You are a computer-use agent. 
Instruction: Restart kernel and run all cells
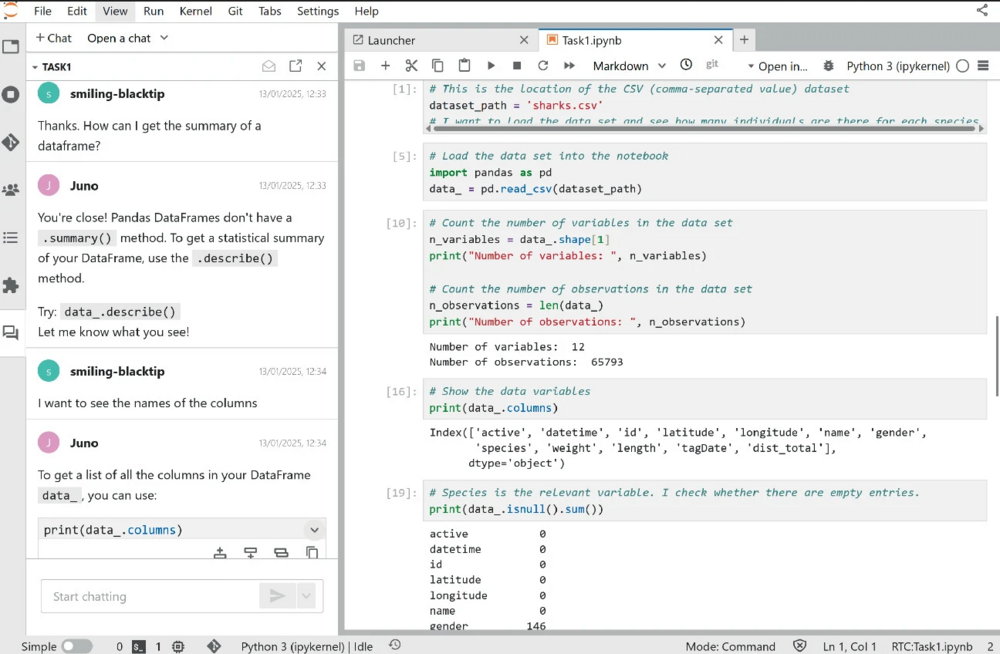pos(569,66)
